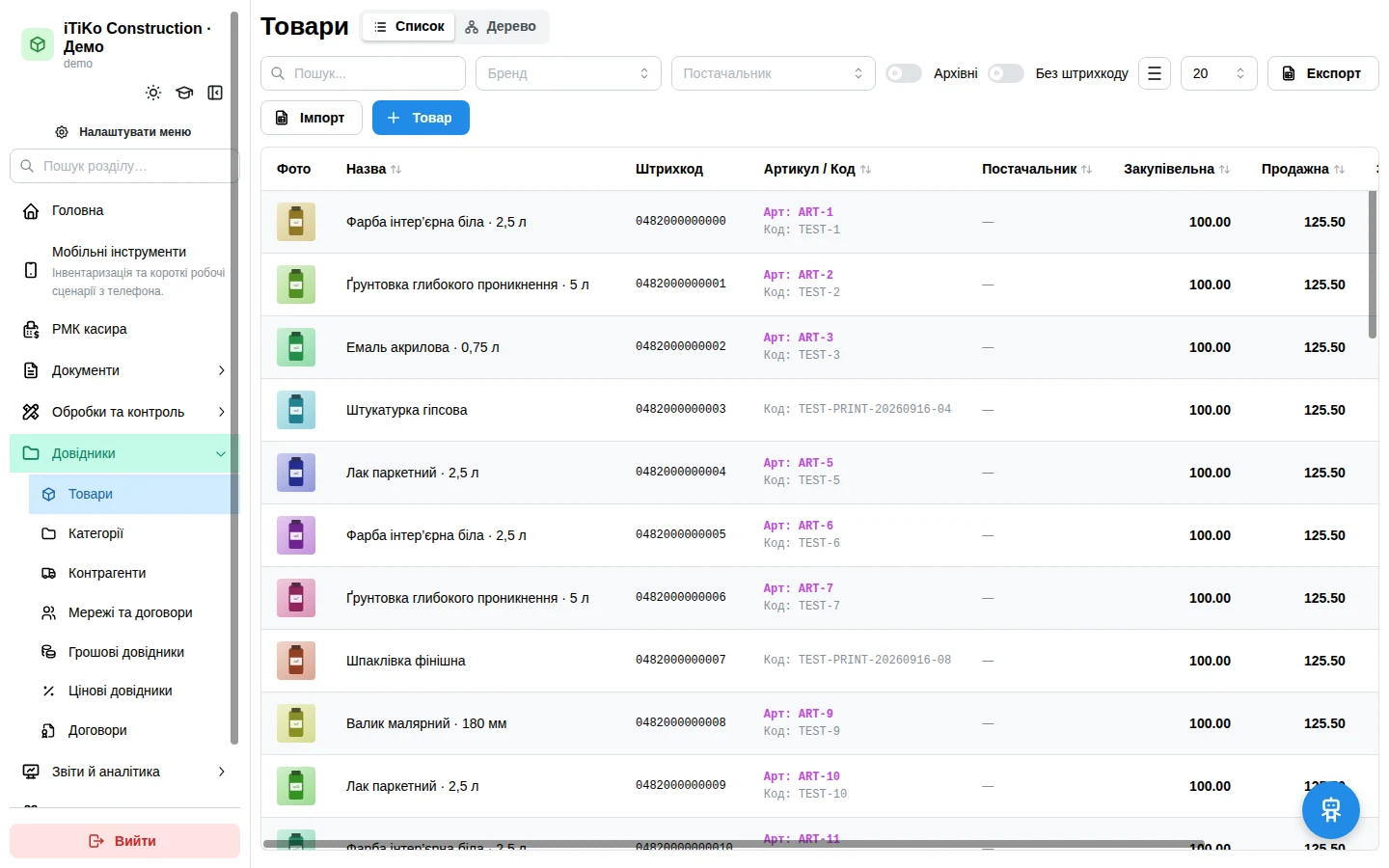Click the Мобільні інструменти phone icon
The height and width of the screenshot is (868, 1389).
coord(31,270)
